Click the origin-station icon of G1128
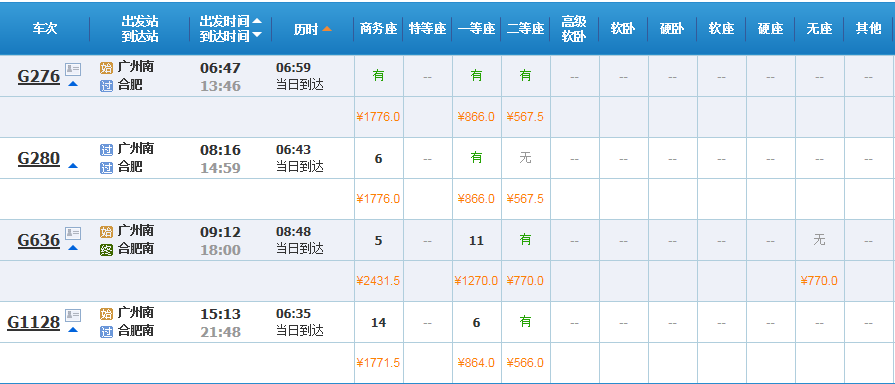The image size is (895, 384). tap(106, 314)
